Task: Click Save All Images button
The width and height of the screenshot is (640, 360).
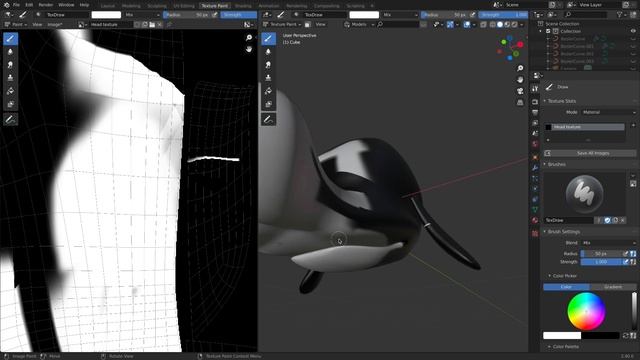Action: tap(590, 153)
